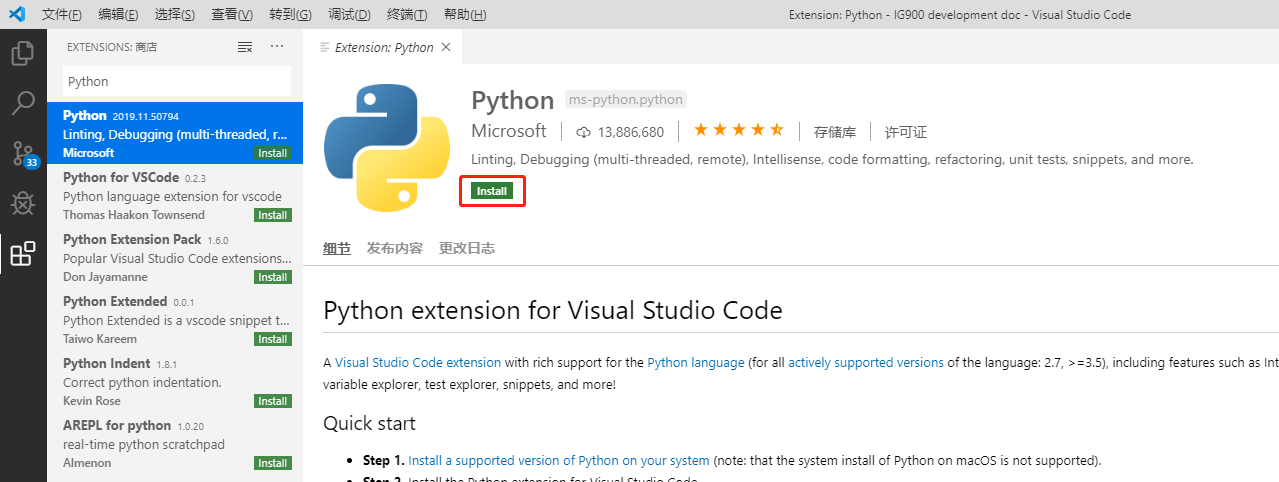This screenshot has height=482, width=1279.
Task: Open the Explorer view in activity bar
Action: 23,52
